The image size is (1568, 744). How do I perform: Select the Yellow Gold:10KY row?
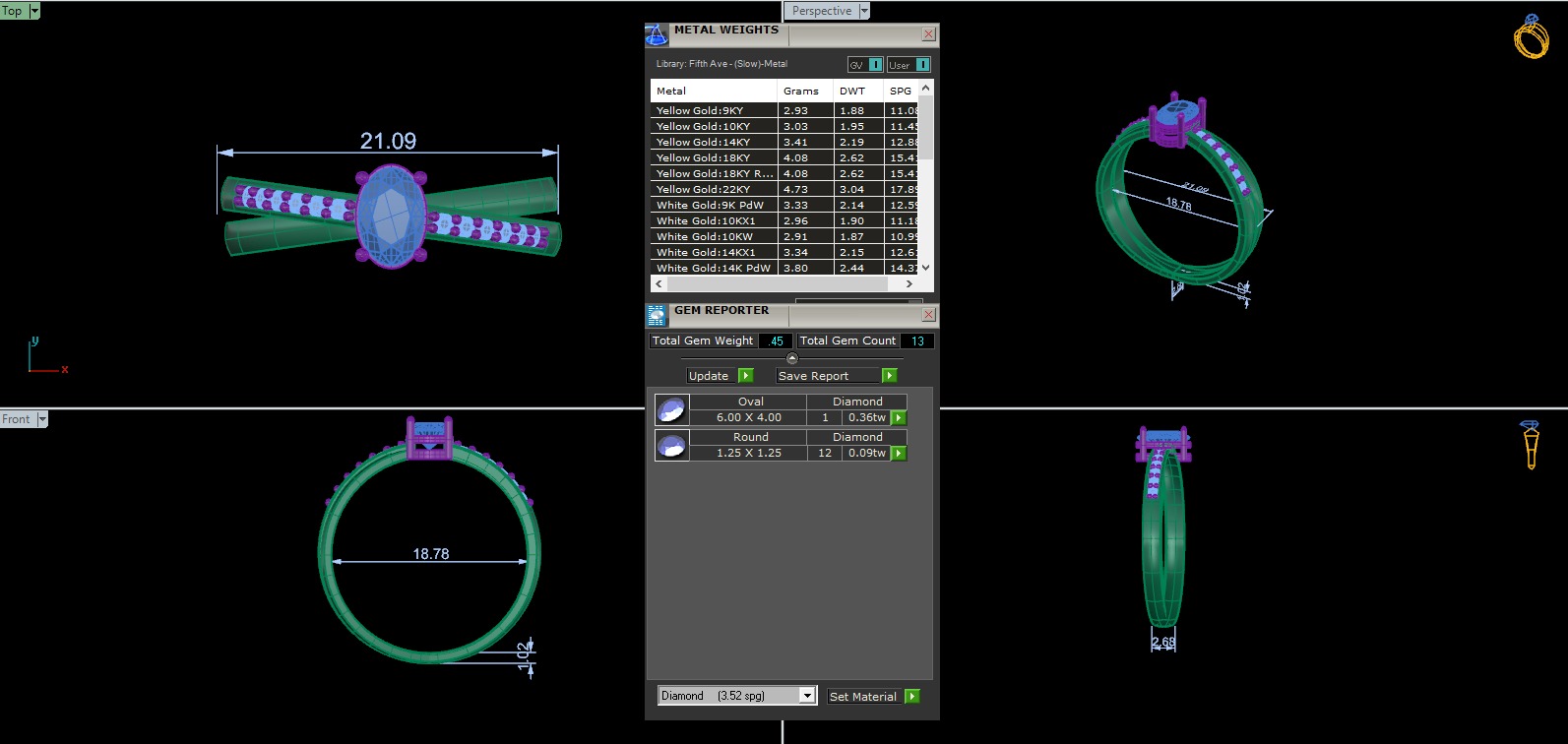[x=784, y=126]
